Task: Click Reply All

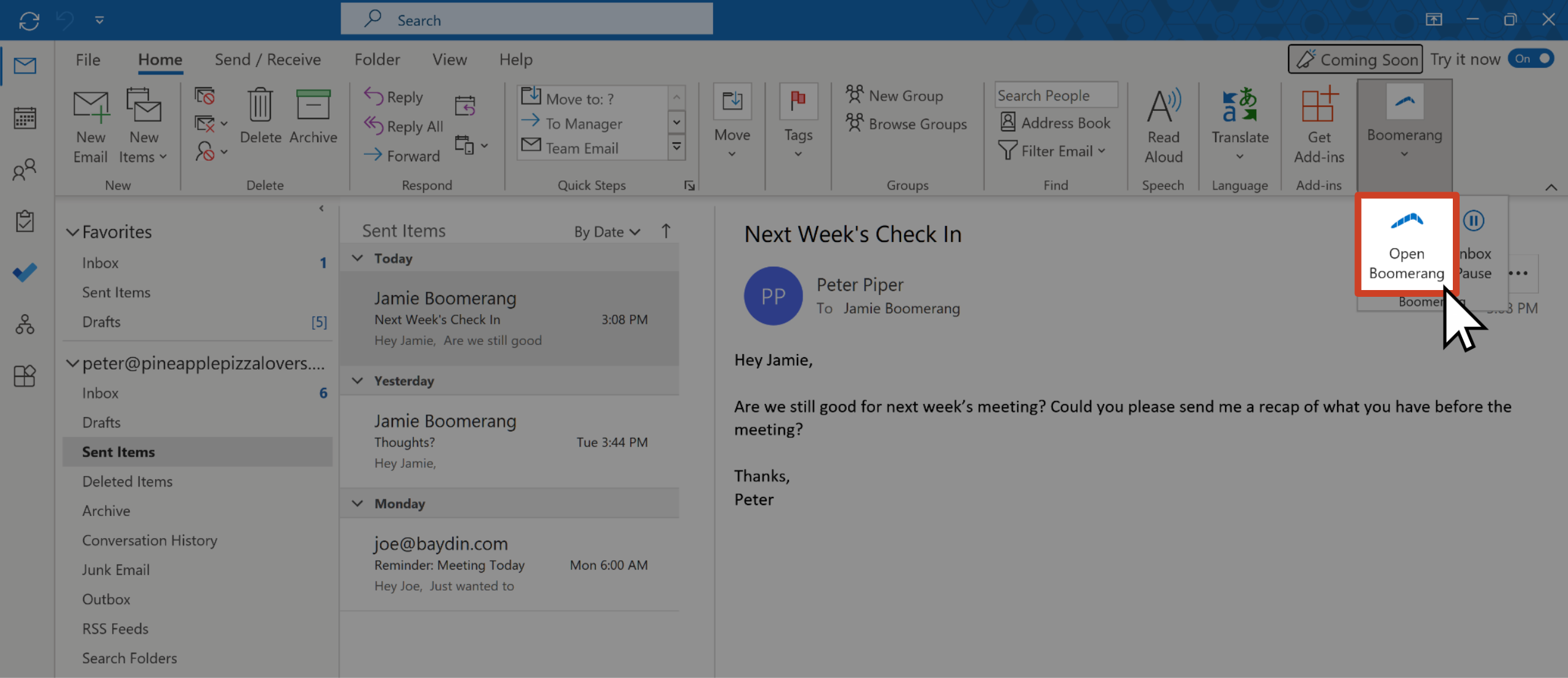Action: click(x=404, y=126)
